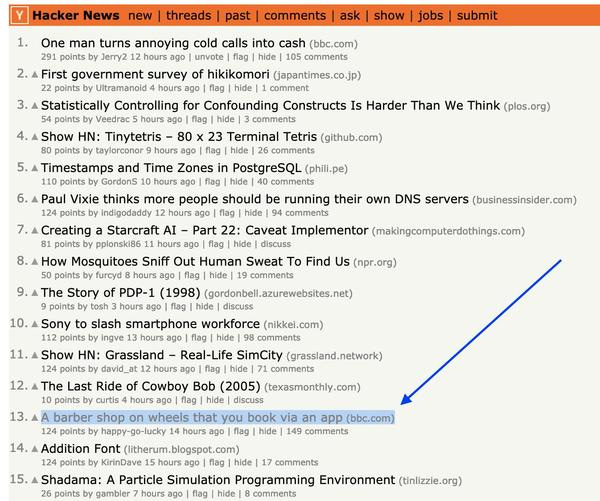The image size is (600, 501).
Task: Flag the story posted by Veedrac
Action: pyautogui.click(x=199, y=119)
